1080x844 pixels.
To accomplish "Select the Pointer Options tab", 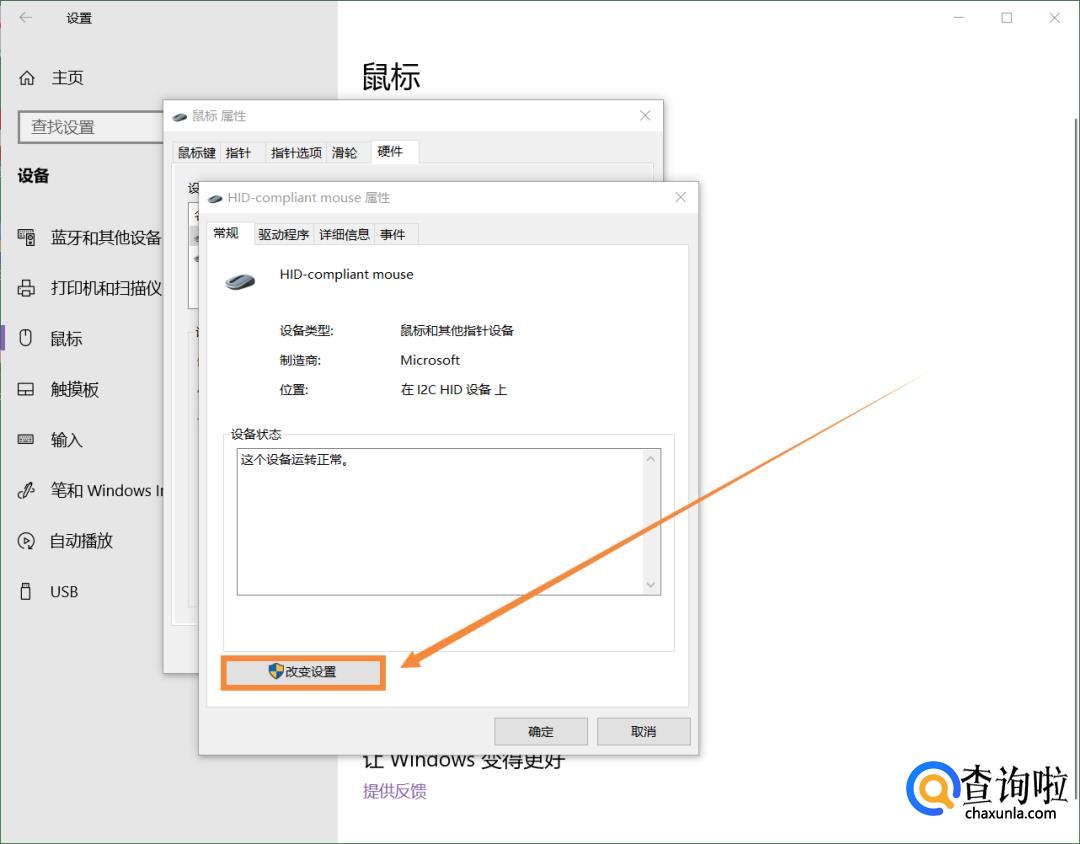I will 296,153.
